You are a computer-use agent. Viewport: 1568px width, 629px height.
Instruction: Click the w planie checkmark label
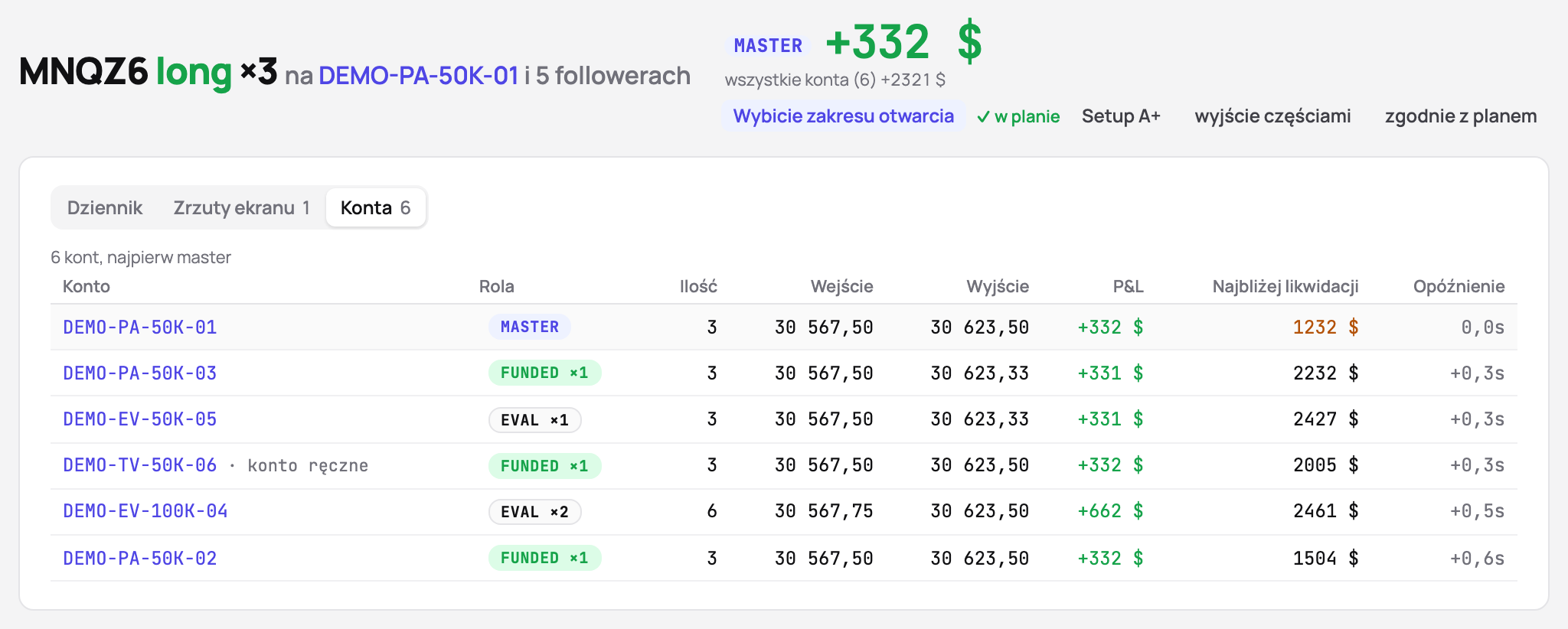1018,116
